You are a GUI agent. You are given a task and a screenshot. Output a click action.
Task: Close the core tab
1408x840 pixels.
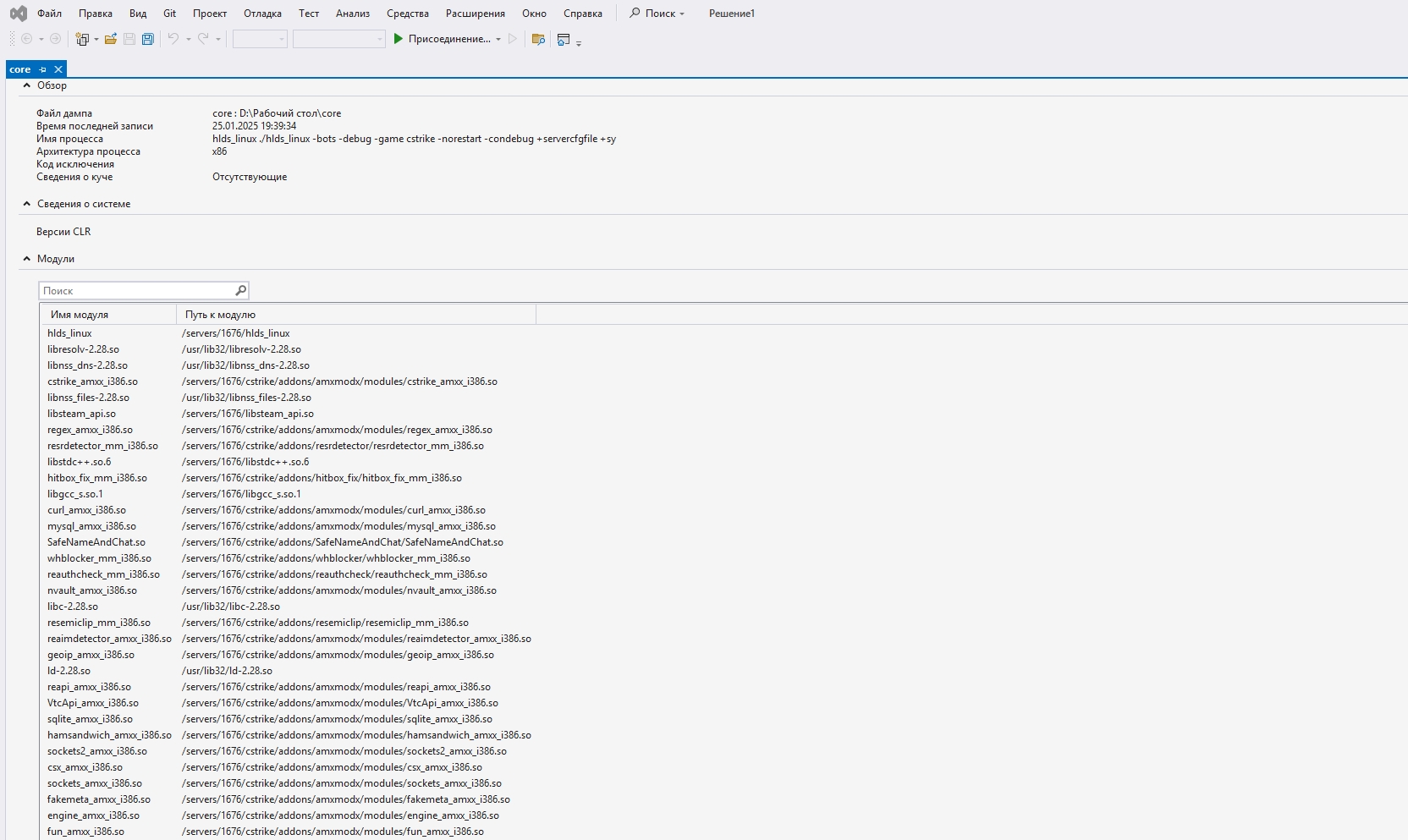[x=58, y=69]
